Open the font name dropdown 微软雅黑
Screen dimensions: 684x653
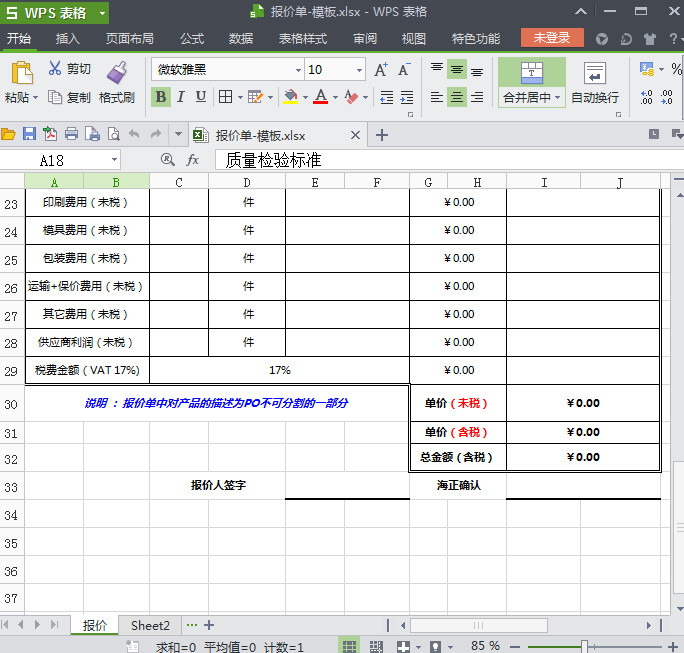(x=298, y=70)
